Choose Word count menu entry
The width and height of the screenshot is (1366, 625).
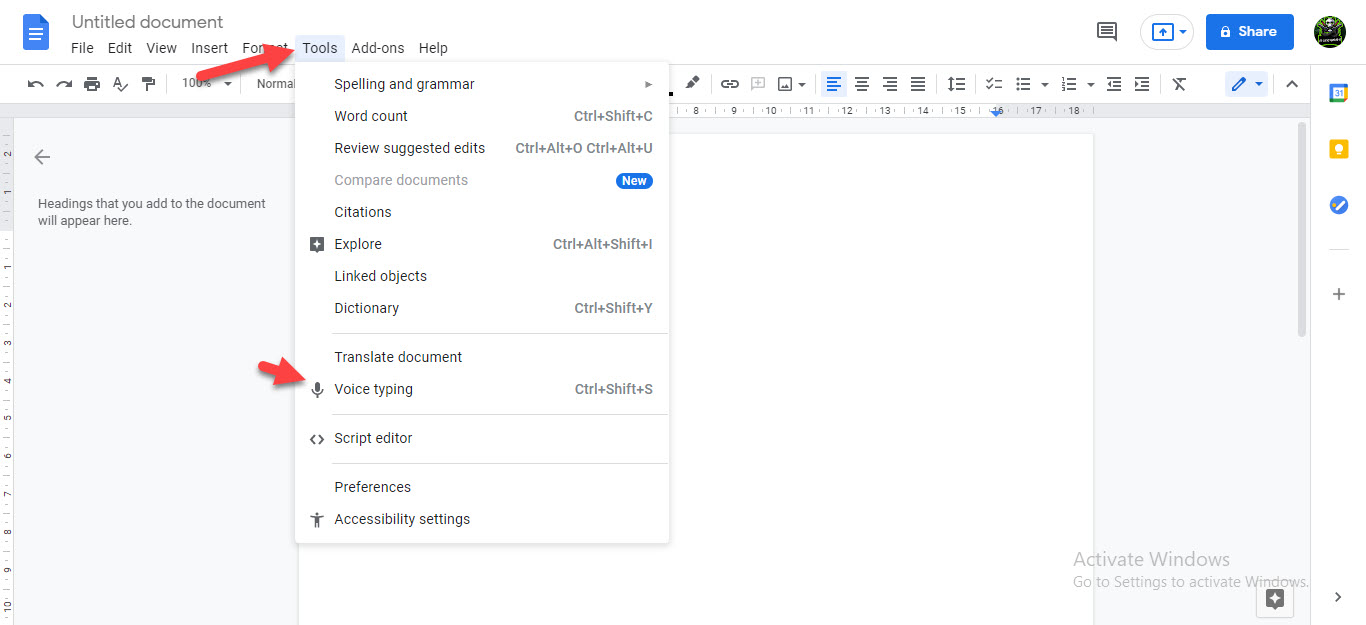[371, 116]
